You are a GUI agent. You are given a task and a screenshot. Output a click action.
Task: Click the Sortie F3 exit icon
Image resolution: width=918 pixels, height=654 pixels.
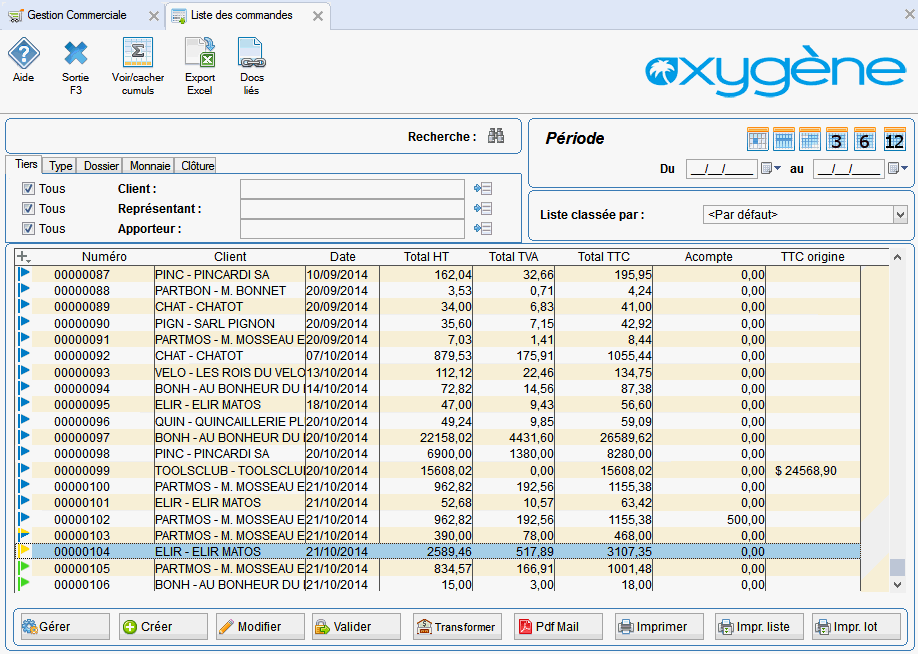click(x=76, y=53)
